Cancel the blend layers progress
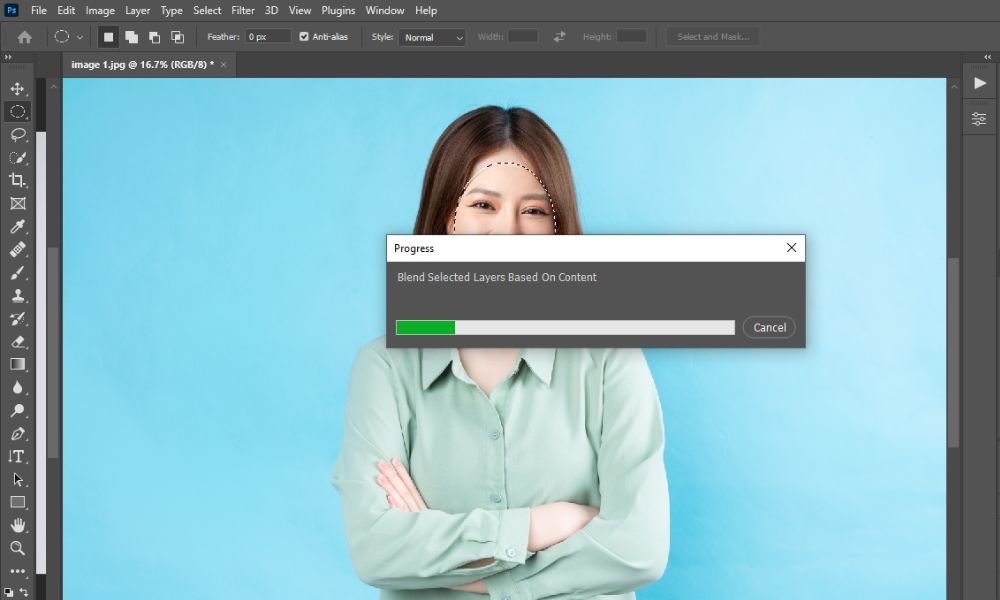Image resolution: width=1000 pixels, height=600 pixels. (x=769, y=328)
